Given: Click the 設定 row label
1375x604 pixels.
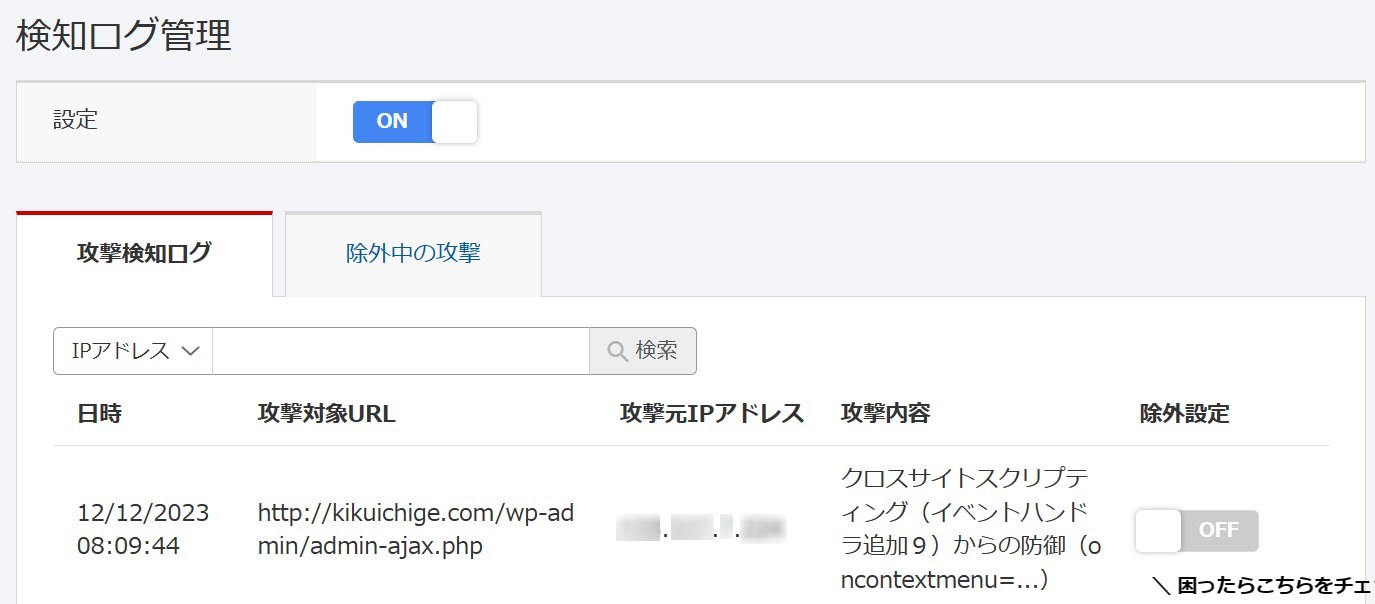Looking at the screenshot, I should click(x=76, y=121).
